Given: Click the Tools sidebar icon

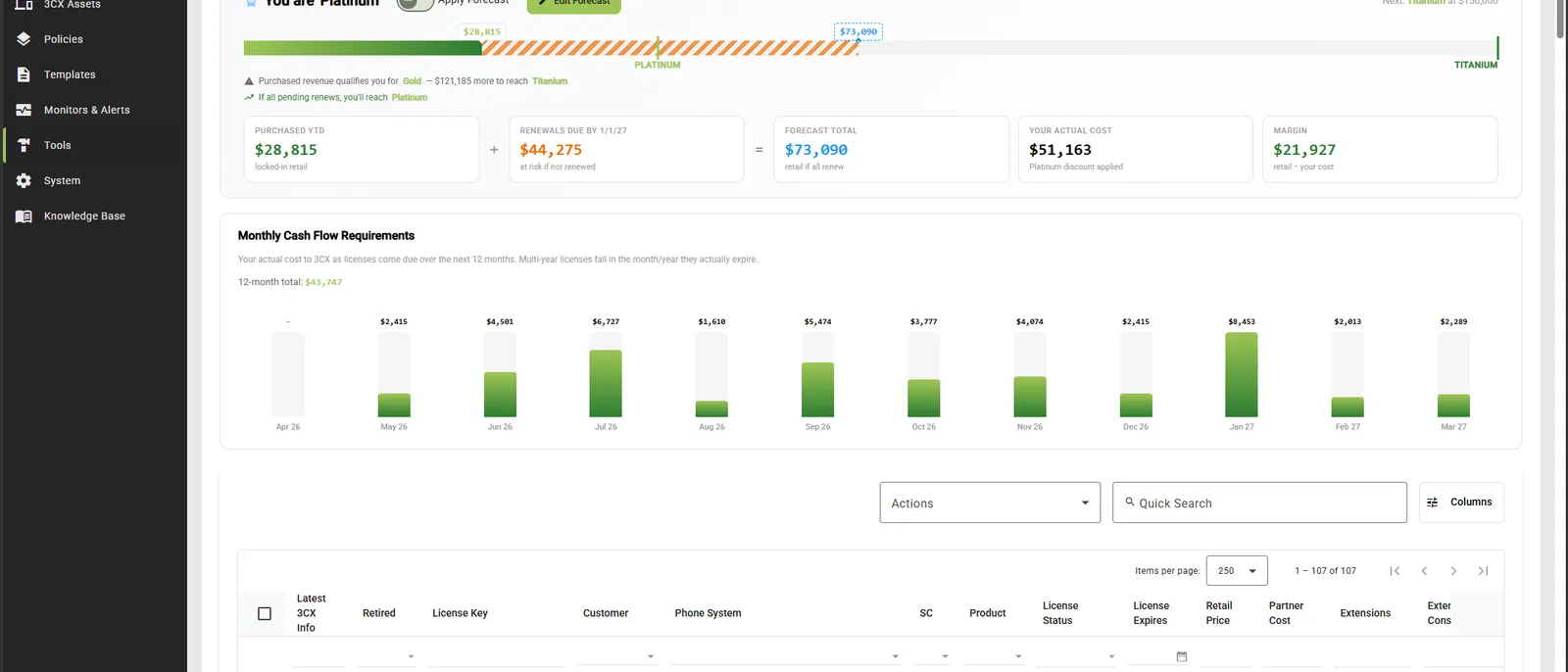Looking at the screenshot, I should pyautogui.click(x=24, y=145).
